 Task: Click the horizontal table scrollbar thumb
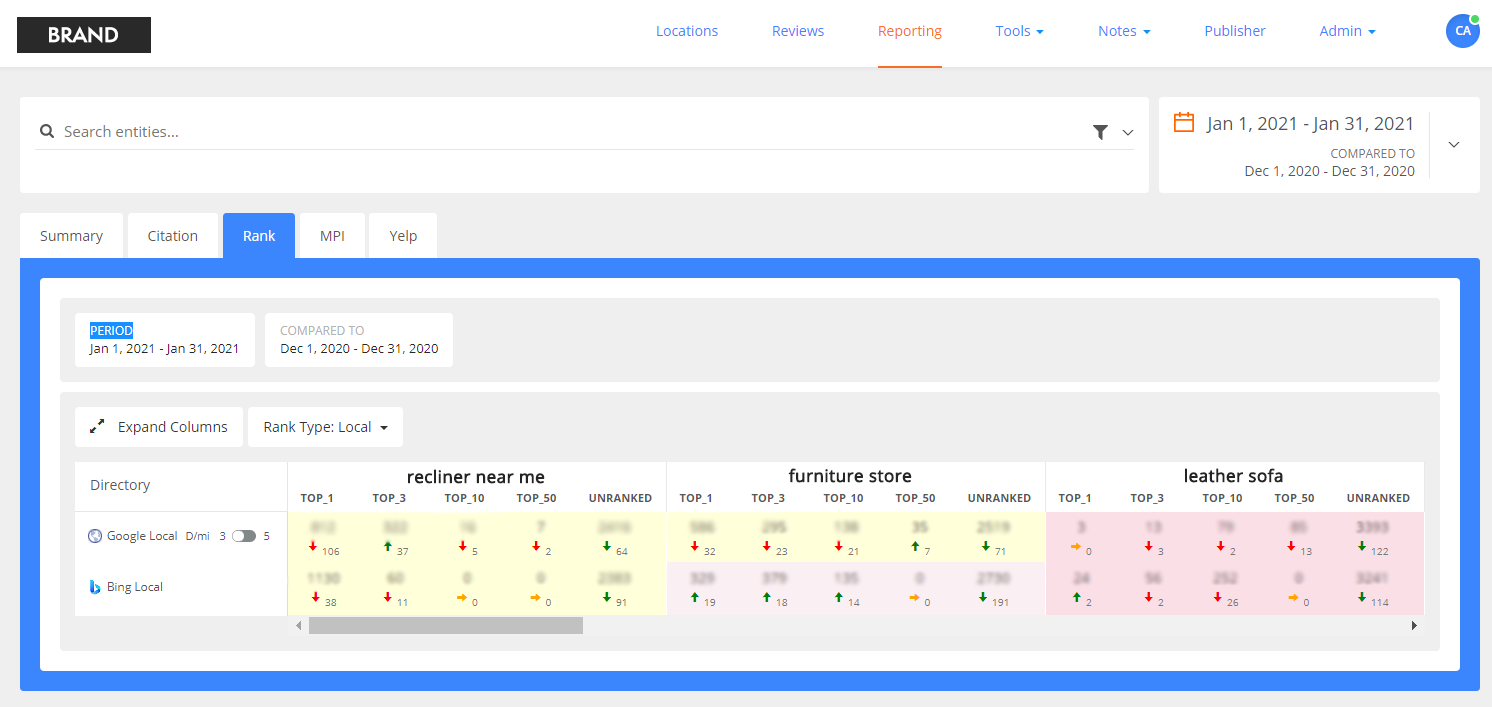445,626
